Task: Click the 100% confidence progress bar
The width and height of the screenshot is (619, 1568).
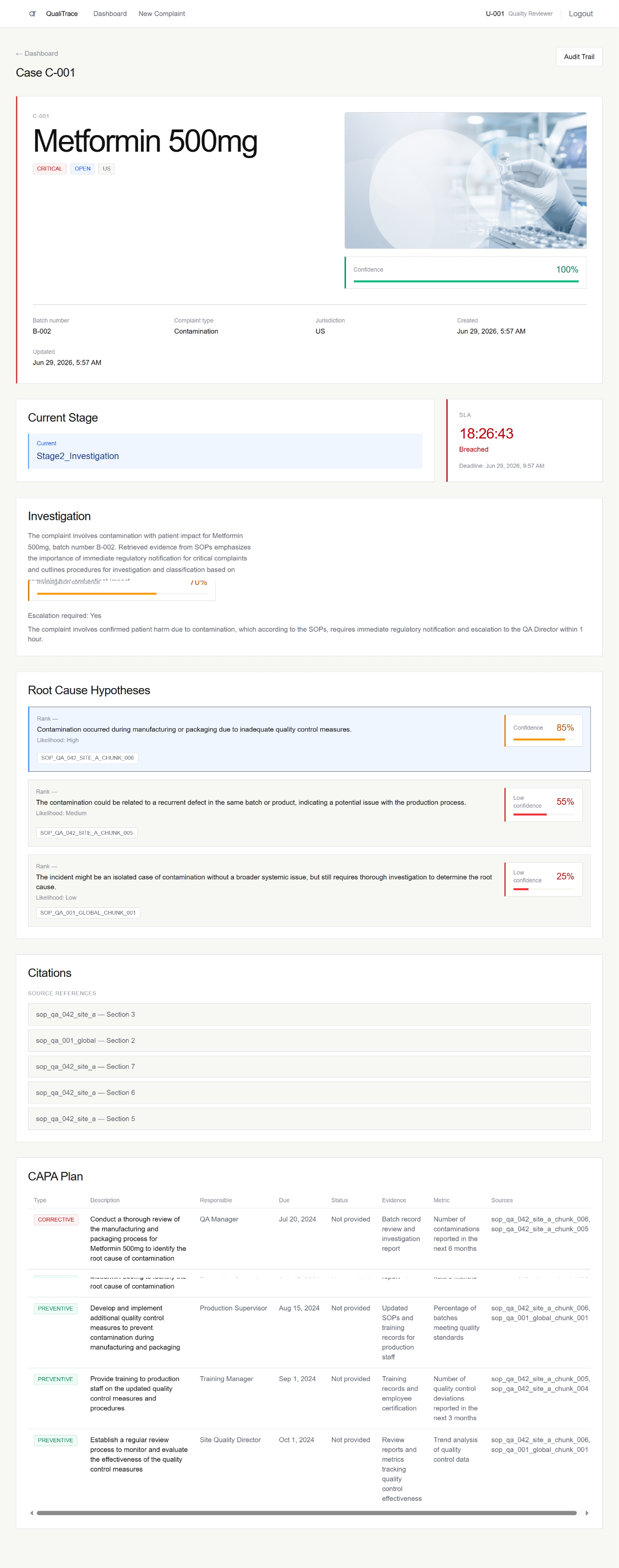Action: click(x=466, y=281)
